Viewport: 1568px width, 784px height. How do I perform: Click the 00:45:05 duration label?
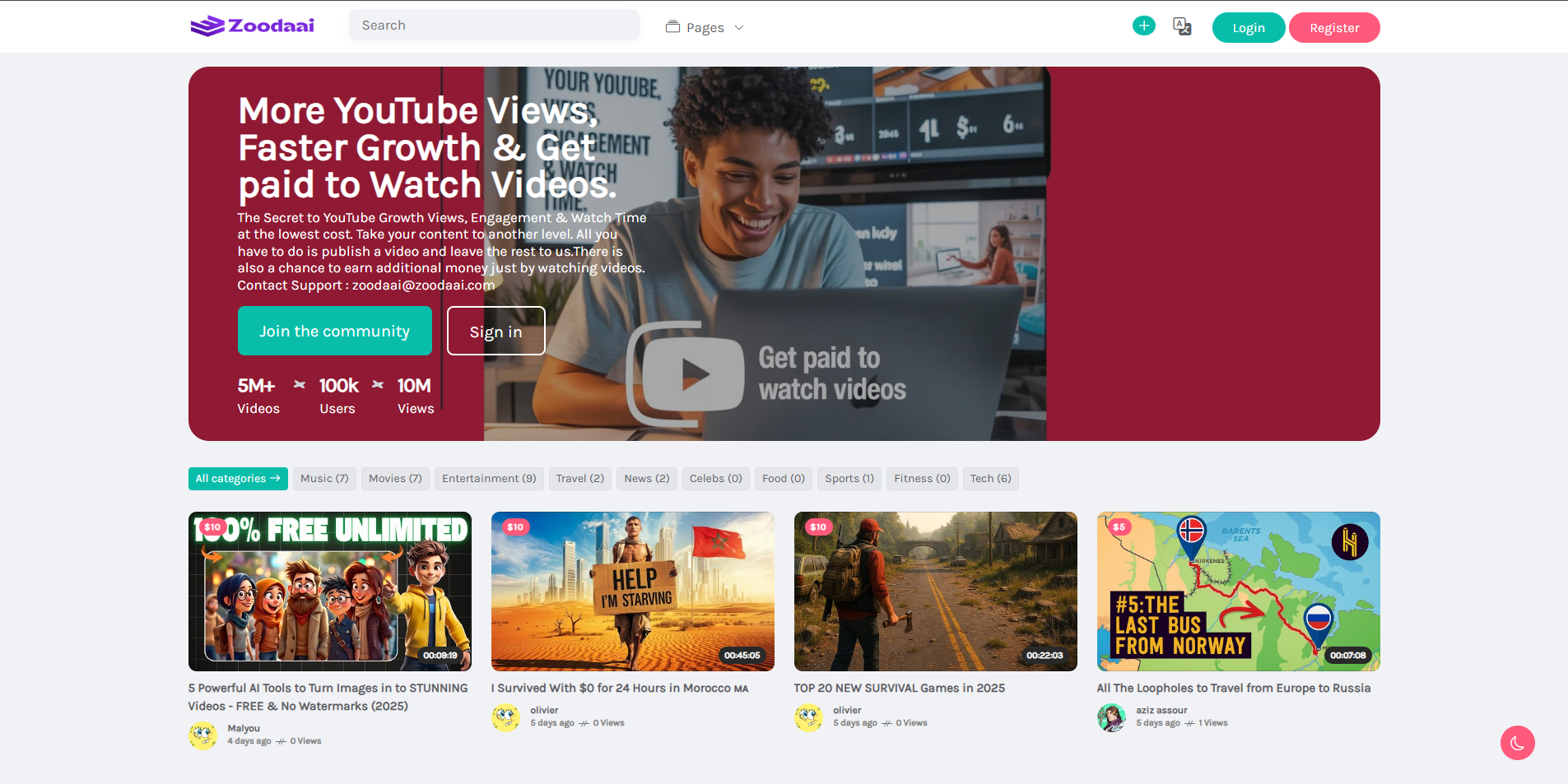click(x=742, y=656)
